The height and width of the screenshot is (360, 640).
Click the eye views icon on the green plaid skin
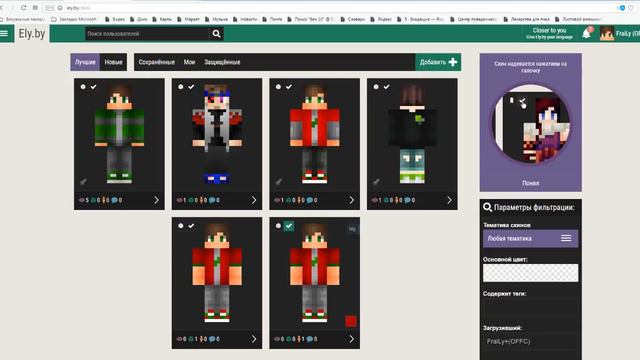82,200
